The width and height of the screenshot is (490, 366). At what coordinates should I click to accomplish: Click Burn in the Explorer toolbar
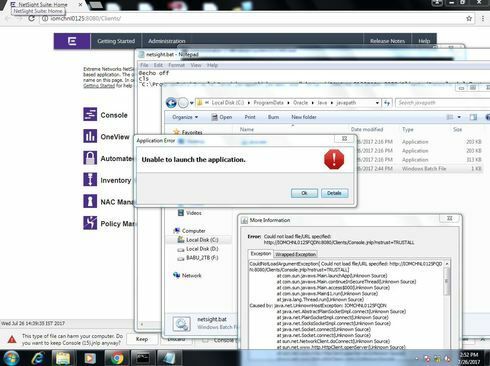[273, 117]
